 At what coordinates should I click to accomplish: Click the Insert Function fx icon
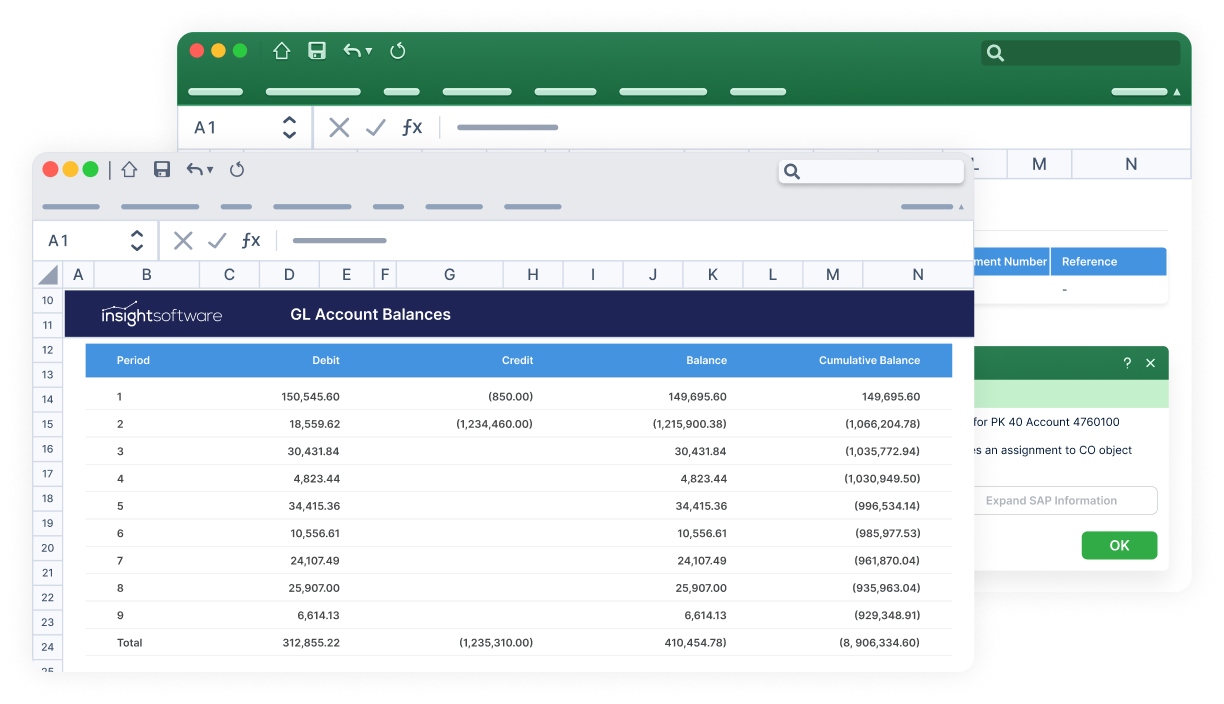pyautogui.click(x=250, y=240)
